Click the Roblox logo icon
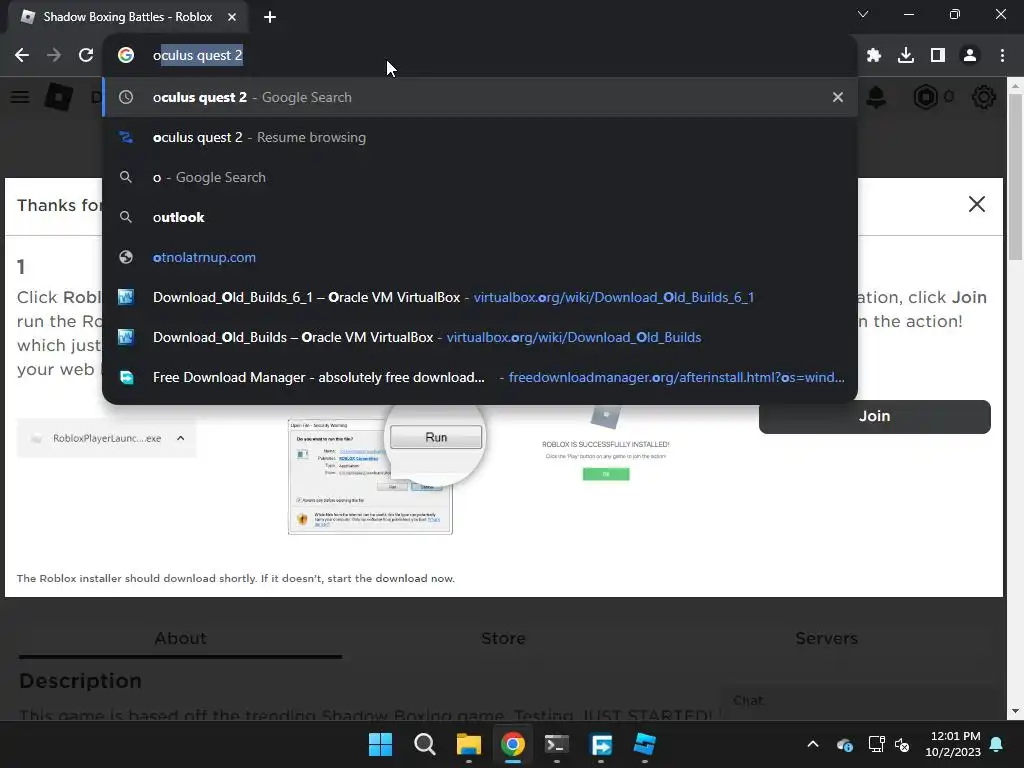 click(59, 97)
